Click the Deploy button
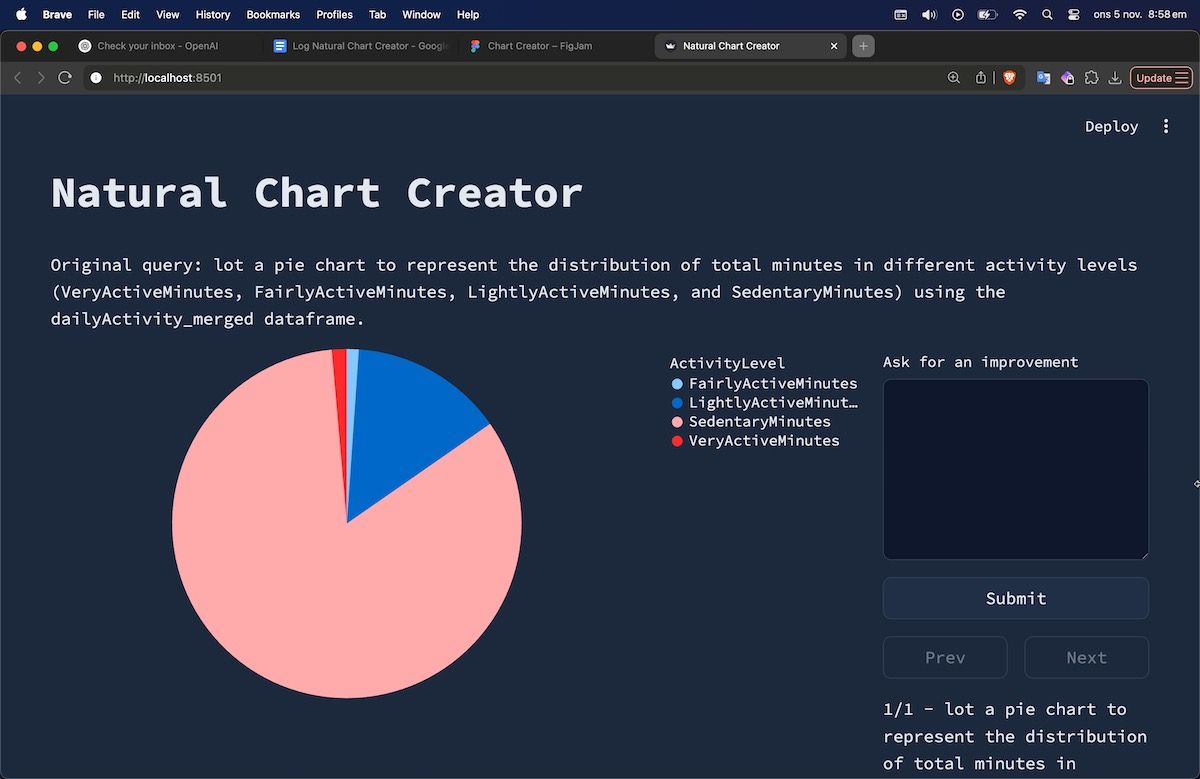The image size is (1200, 779). tap(1111, 126)
